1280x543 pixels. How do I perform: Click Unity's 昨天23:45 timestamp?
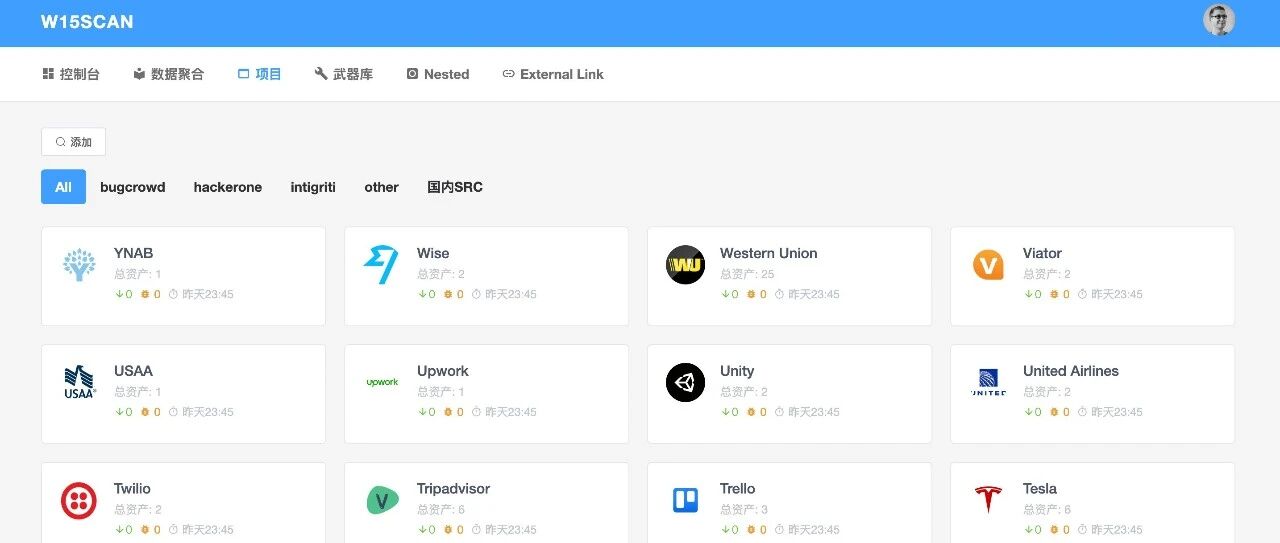click(814, 412)
